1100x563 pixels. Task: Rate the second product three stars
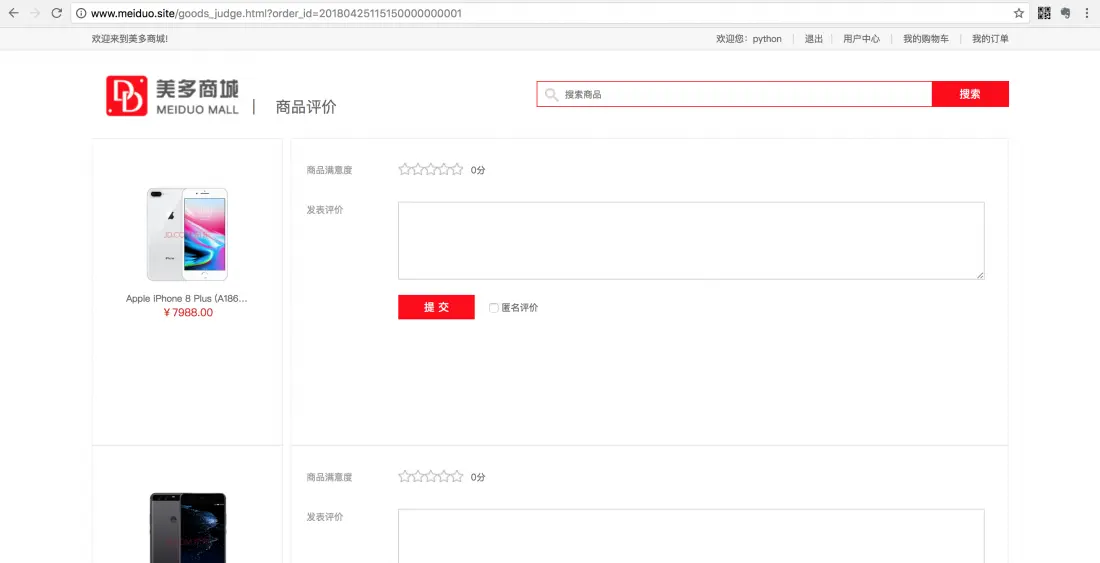pyautogui.click(x=431, y=477)
